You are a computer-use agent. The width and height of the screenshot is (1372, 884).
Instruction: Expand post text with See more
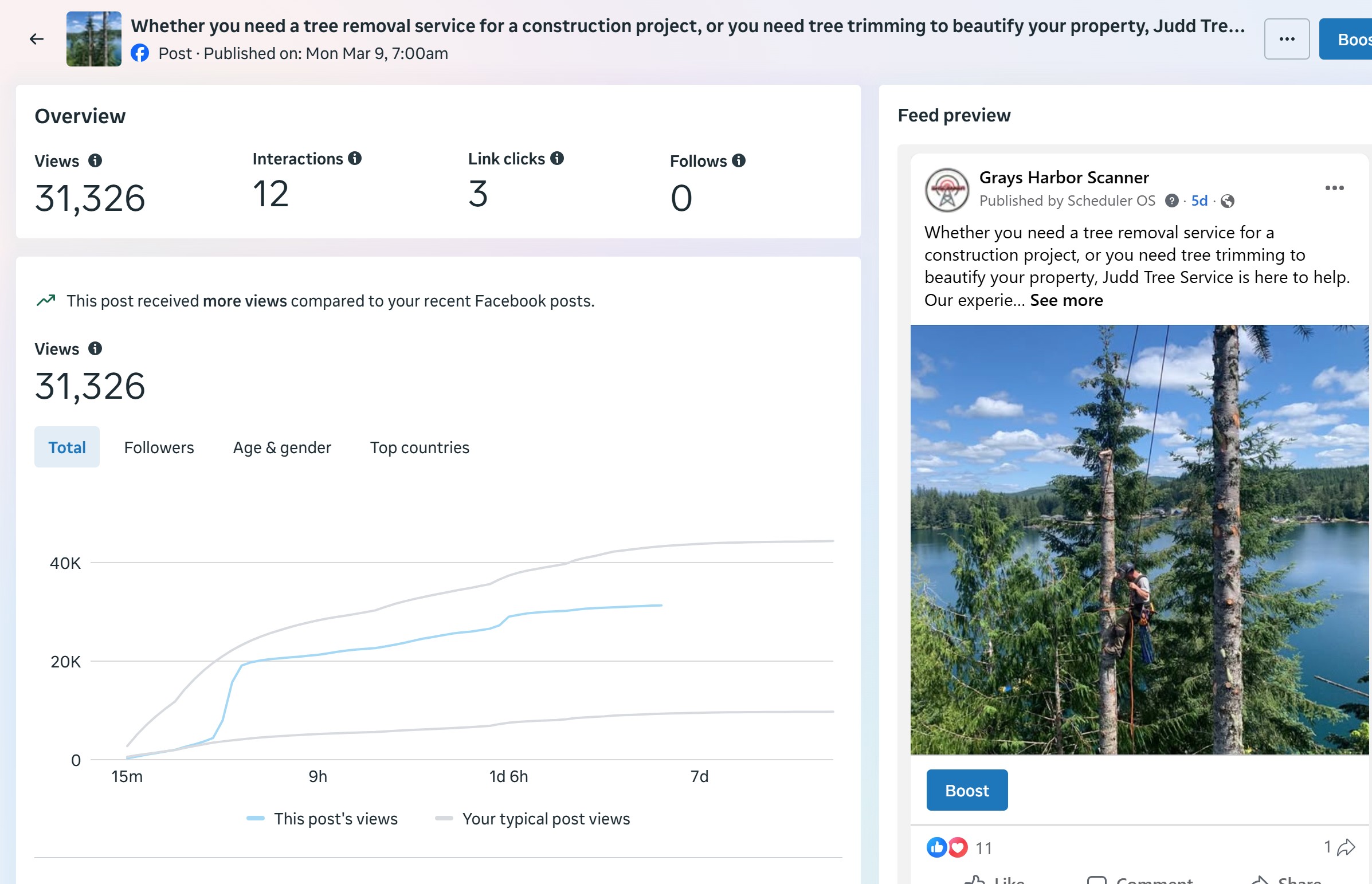1066,300
